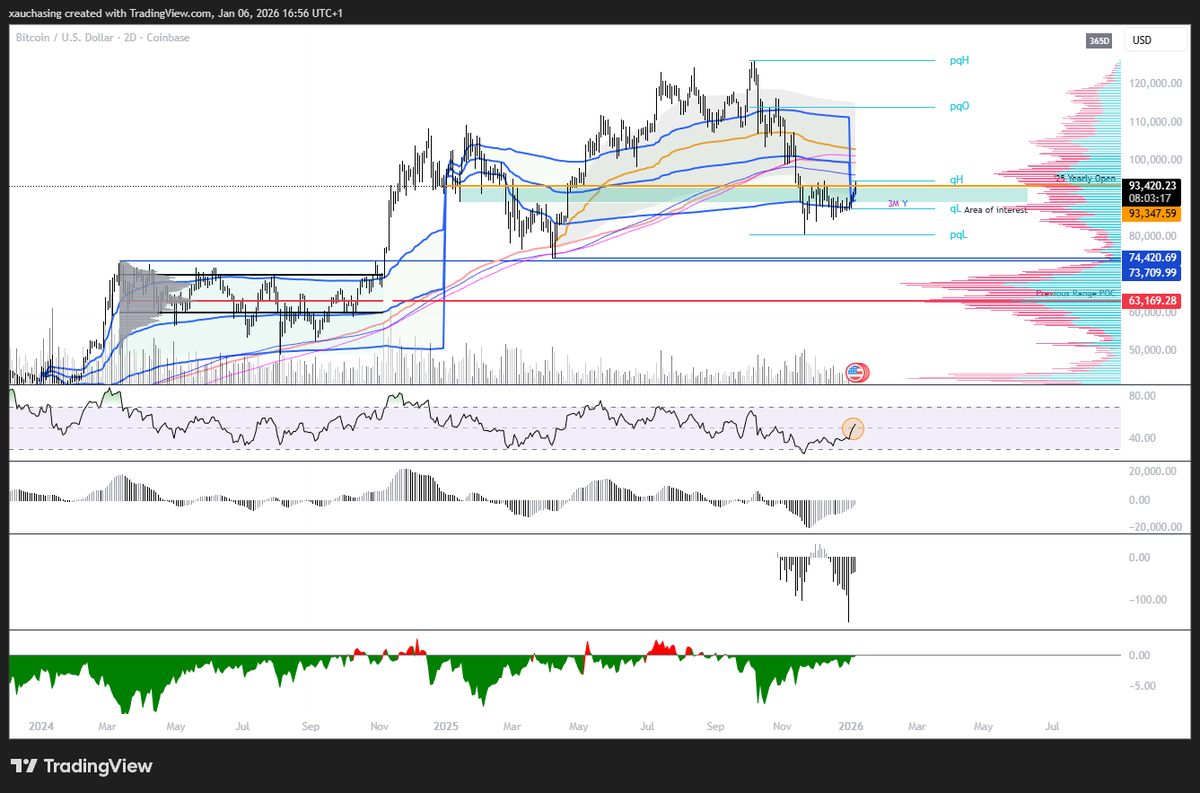Select the 3M Y purple label

pyautogui.click(x=898, y=203)
